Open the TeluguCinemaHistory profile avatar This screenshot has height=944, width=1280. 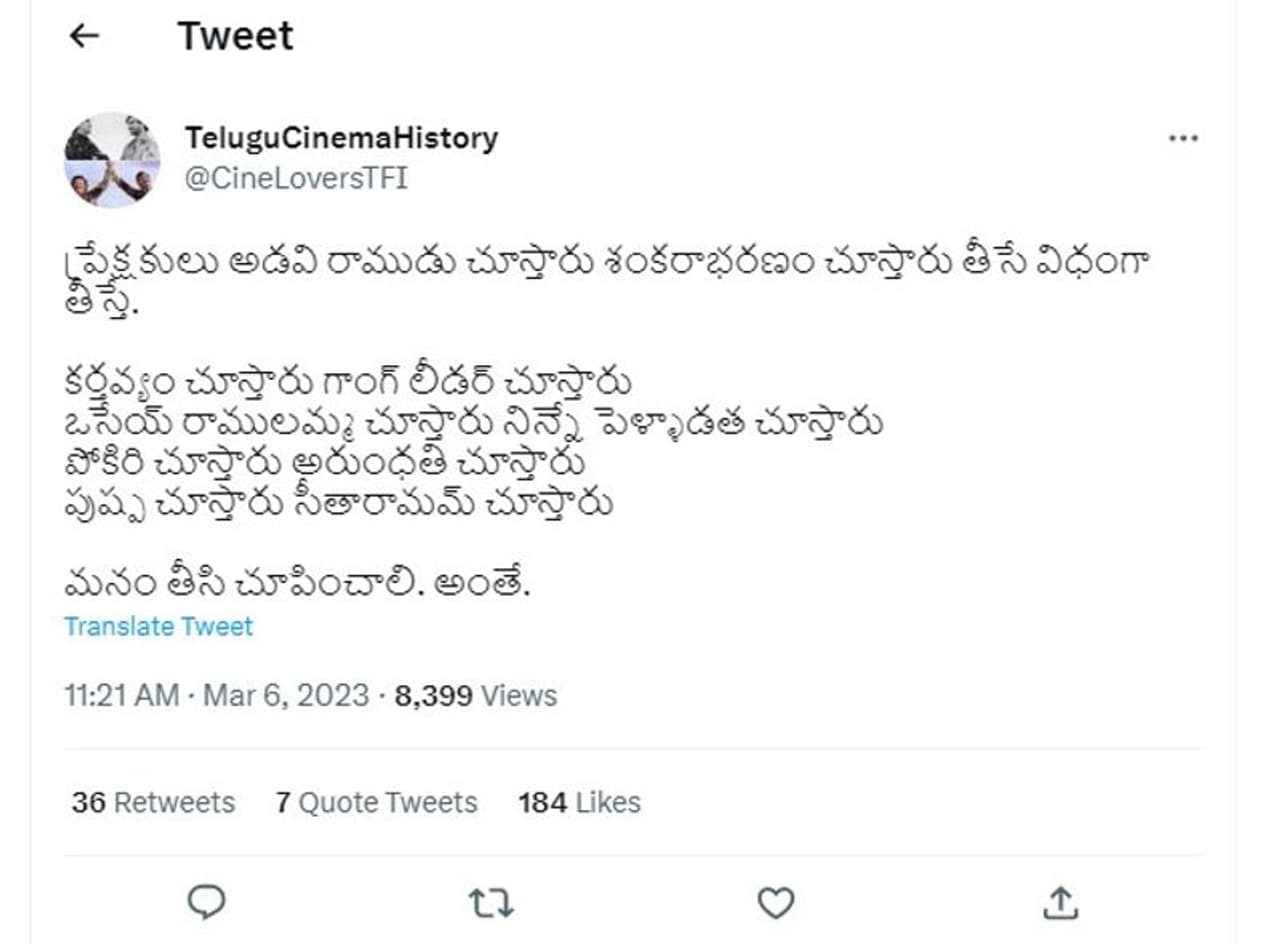pos(112,160)
